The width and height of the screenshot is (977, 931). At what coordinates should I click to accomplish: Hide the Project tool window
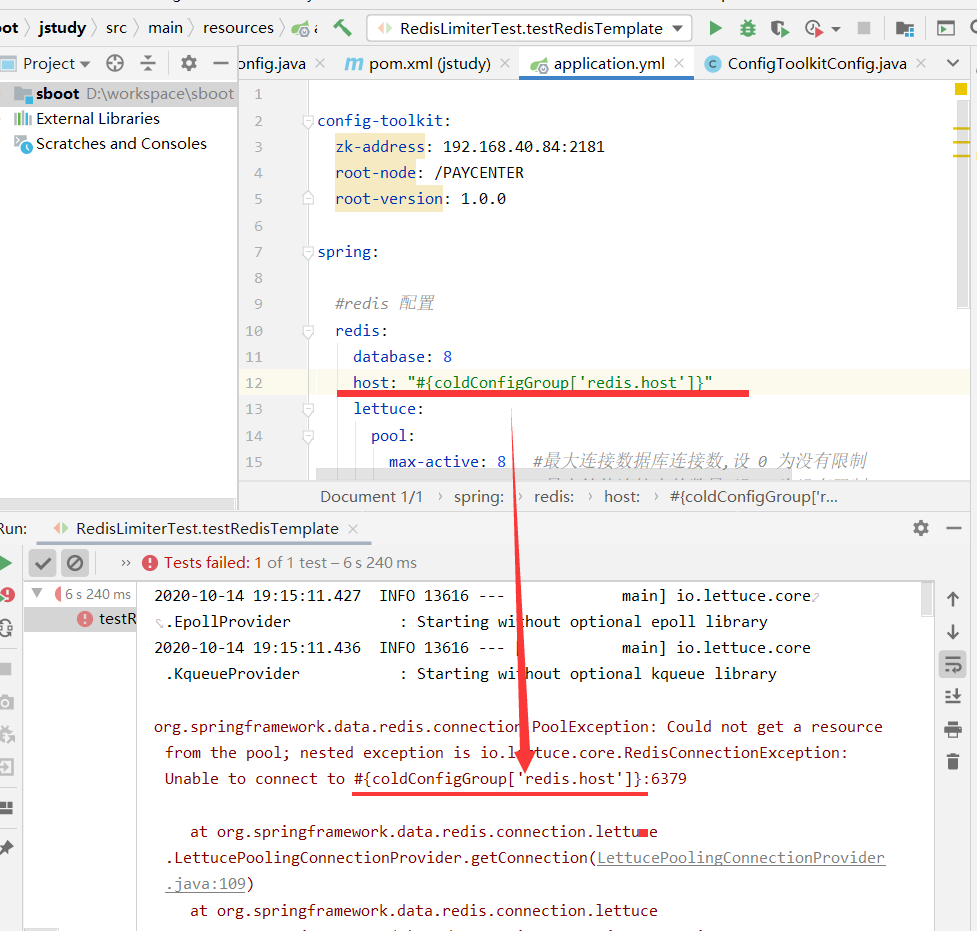pos(221,63)
